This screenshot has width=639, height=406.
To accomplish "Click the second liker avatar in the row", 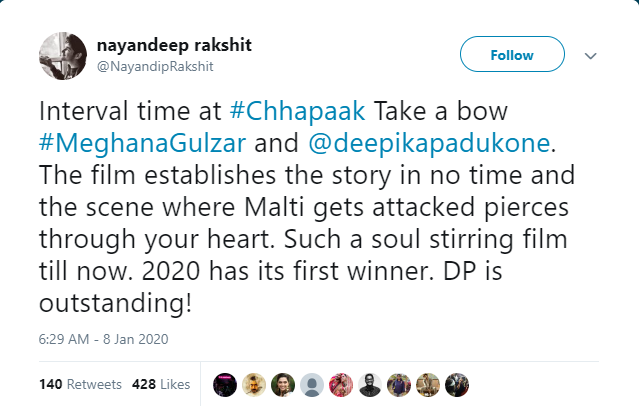I will (254, 384).
